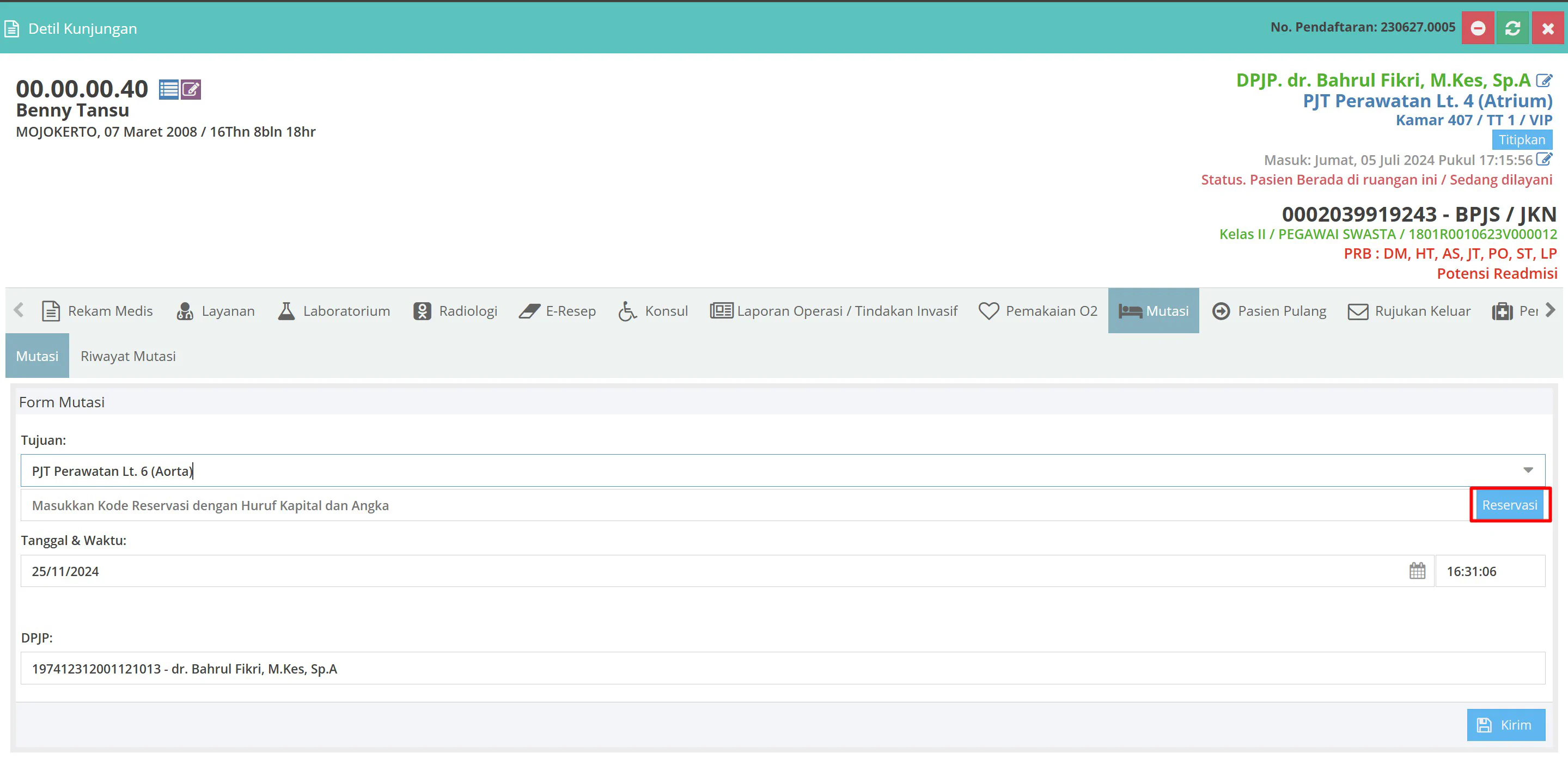The width and height of the screenshot is (1568, 759).
Task: Click the DPJP doctor input field
Action: (783, 668)
